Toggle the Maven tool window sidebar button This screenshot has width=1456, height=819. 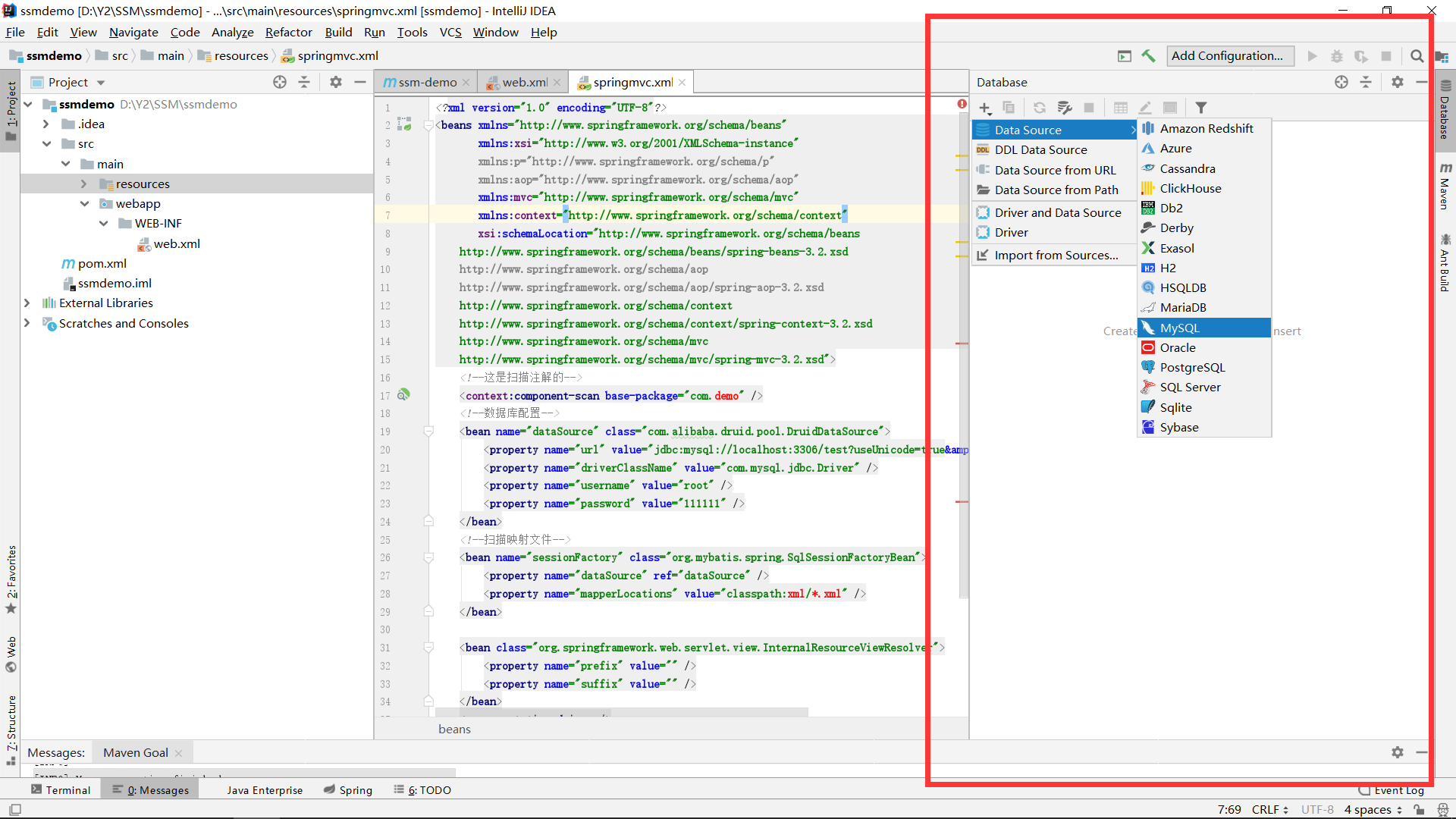click(x=1445, y=186)
